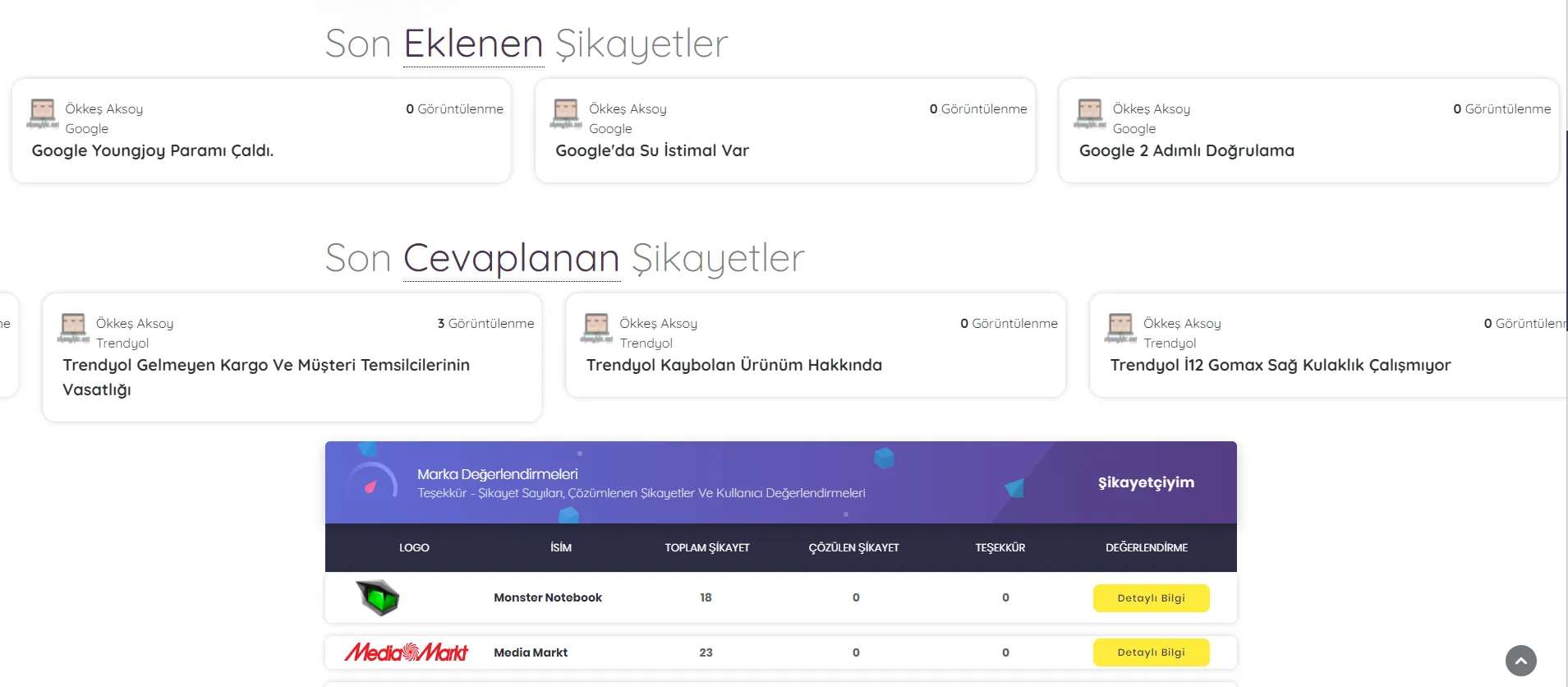Click the LOGO column header
Image resolution: width=1568 pixels, height=687 pixels.
click(x=414, y=547)
